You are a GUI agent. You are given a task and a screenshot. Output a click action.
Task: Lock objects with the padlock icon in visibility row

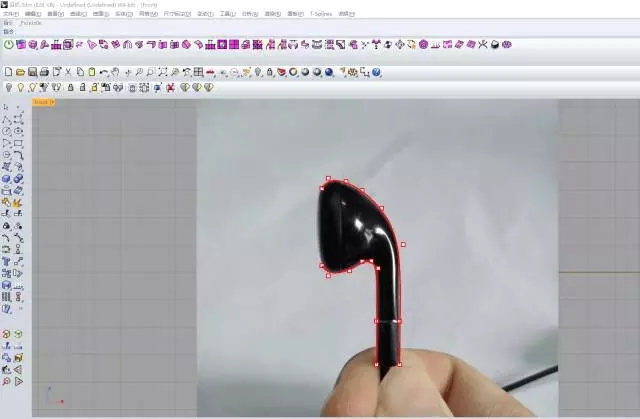[71, 87]
